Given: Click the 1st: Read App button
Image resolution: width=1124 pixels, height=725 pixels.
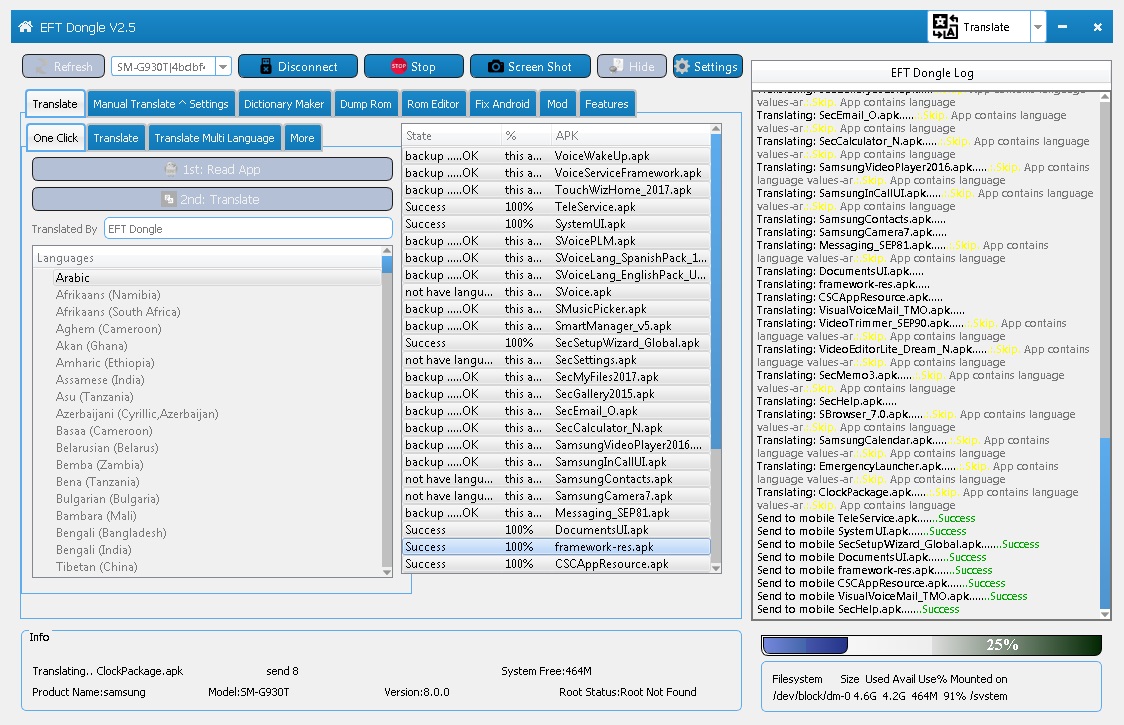Looking at the screenshot, I should coord(212,169).
